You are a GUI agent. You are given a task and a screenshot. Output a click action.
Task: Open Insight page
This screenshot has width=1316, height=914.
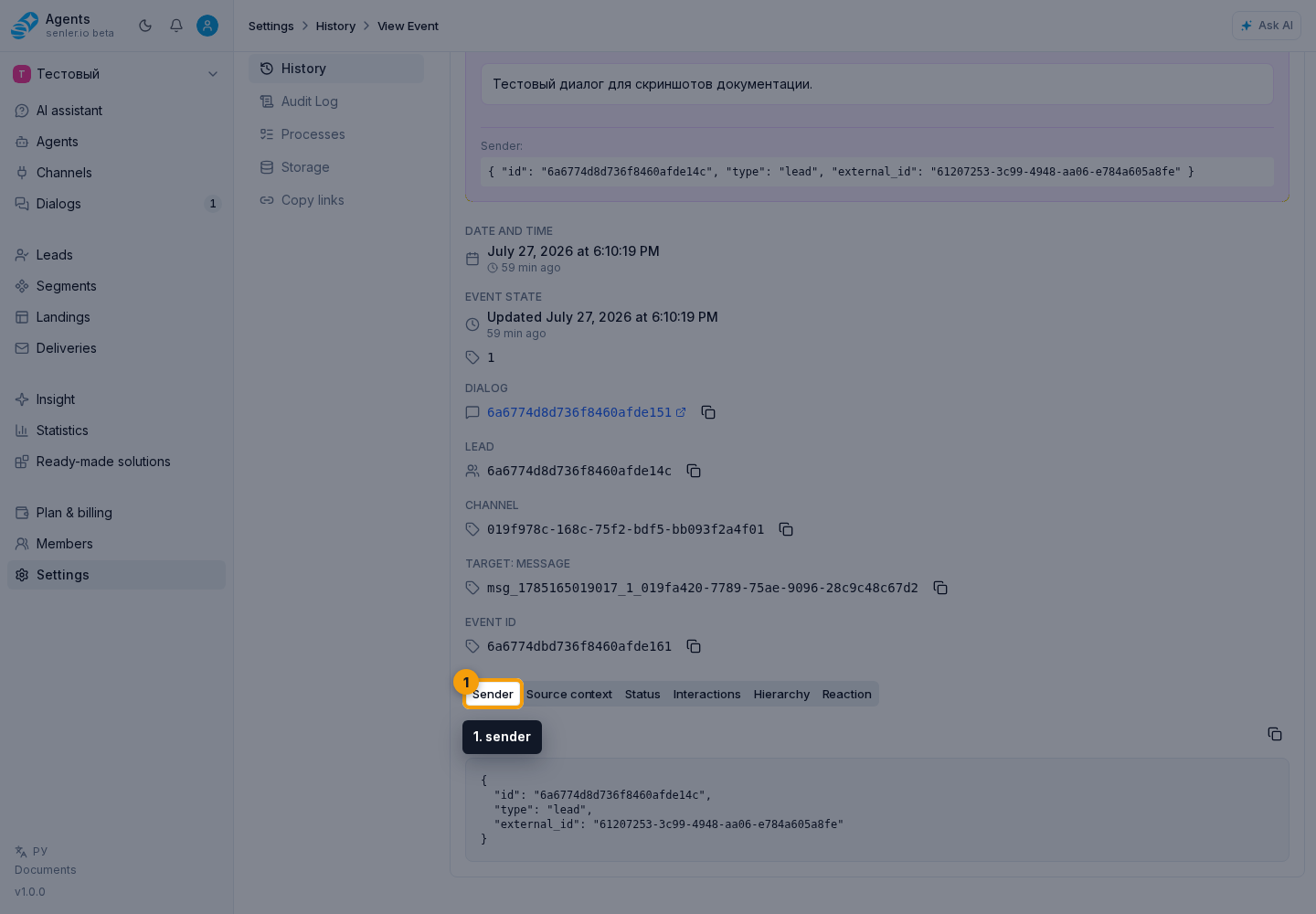point(116,399)
